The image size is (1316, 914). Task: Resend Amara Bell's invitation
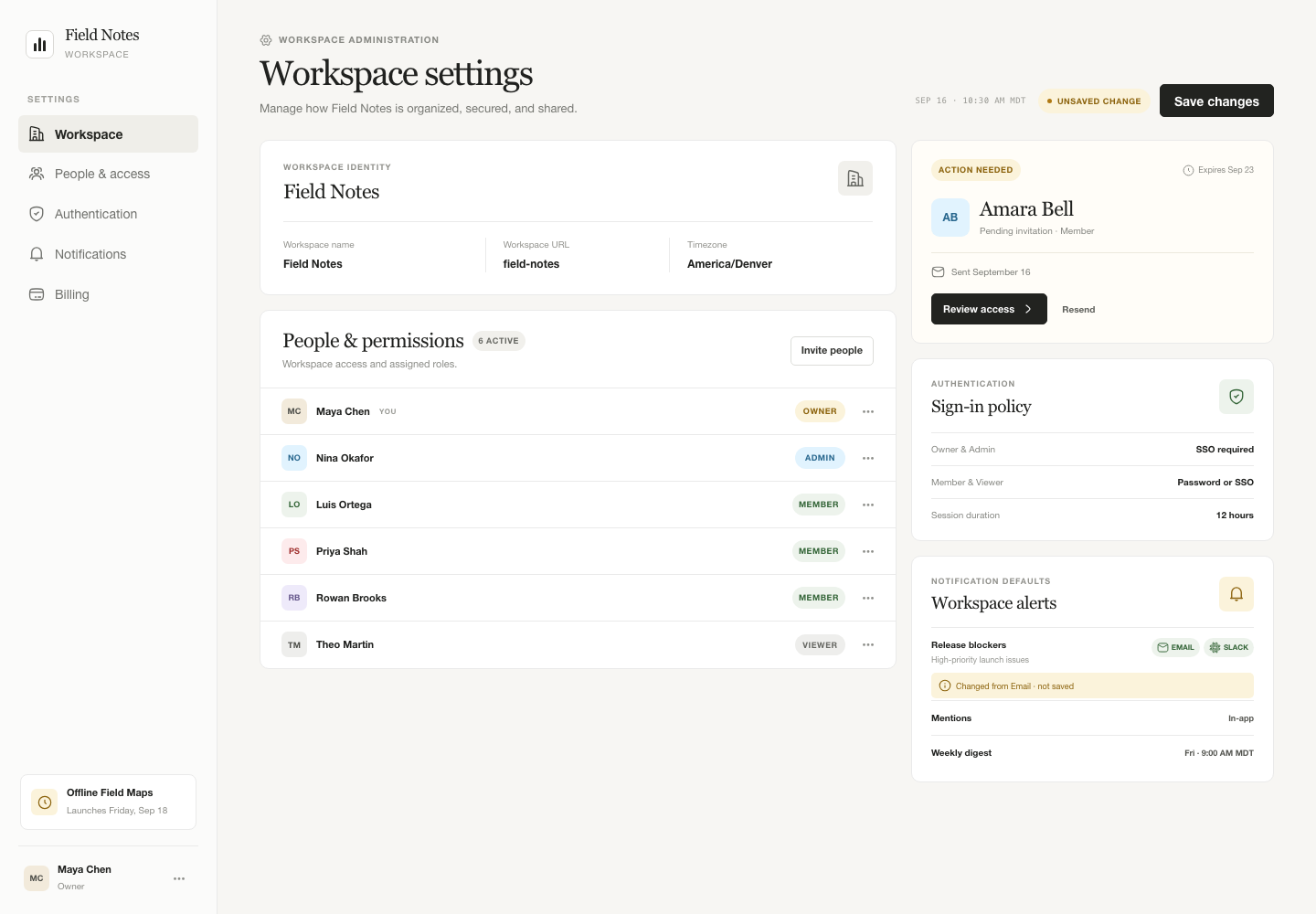(x=1078, y=310)
